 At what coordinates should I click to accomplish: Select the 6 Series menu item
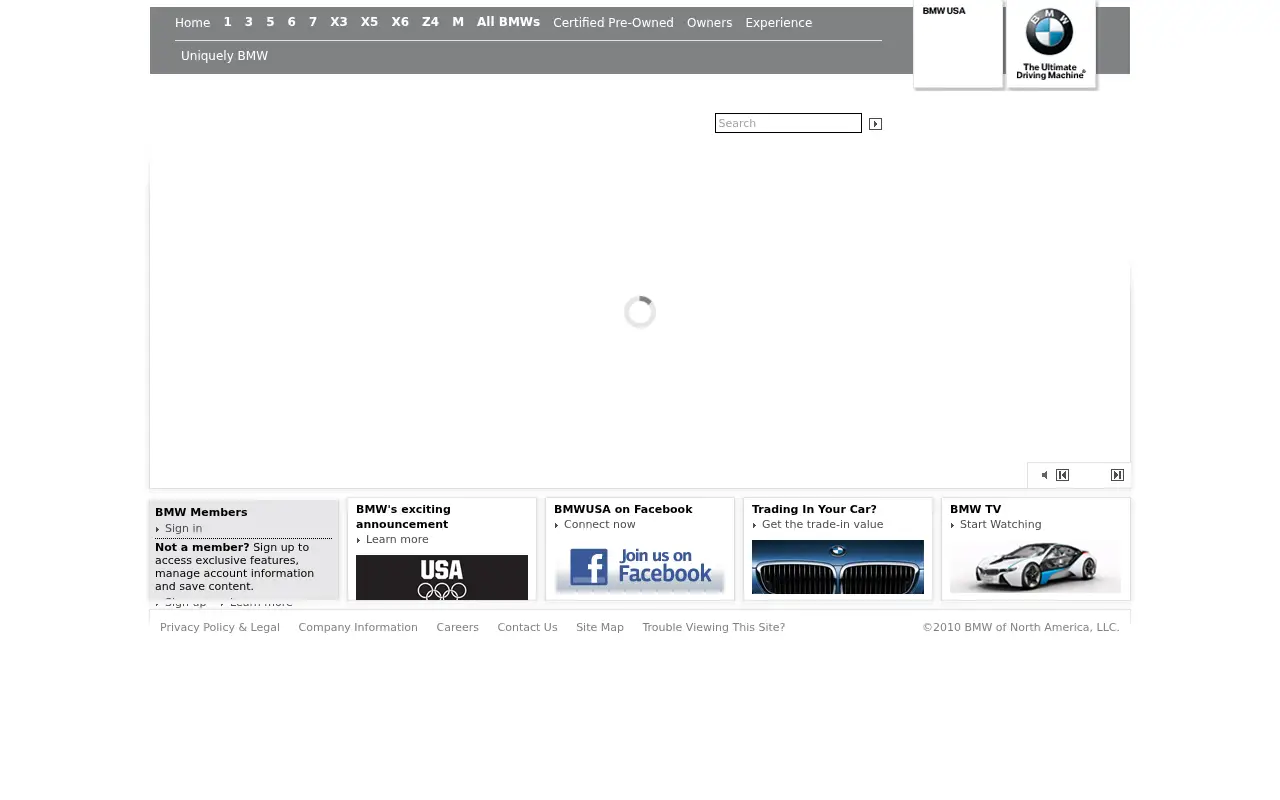[x=291, y=22]
